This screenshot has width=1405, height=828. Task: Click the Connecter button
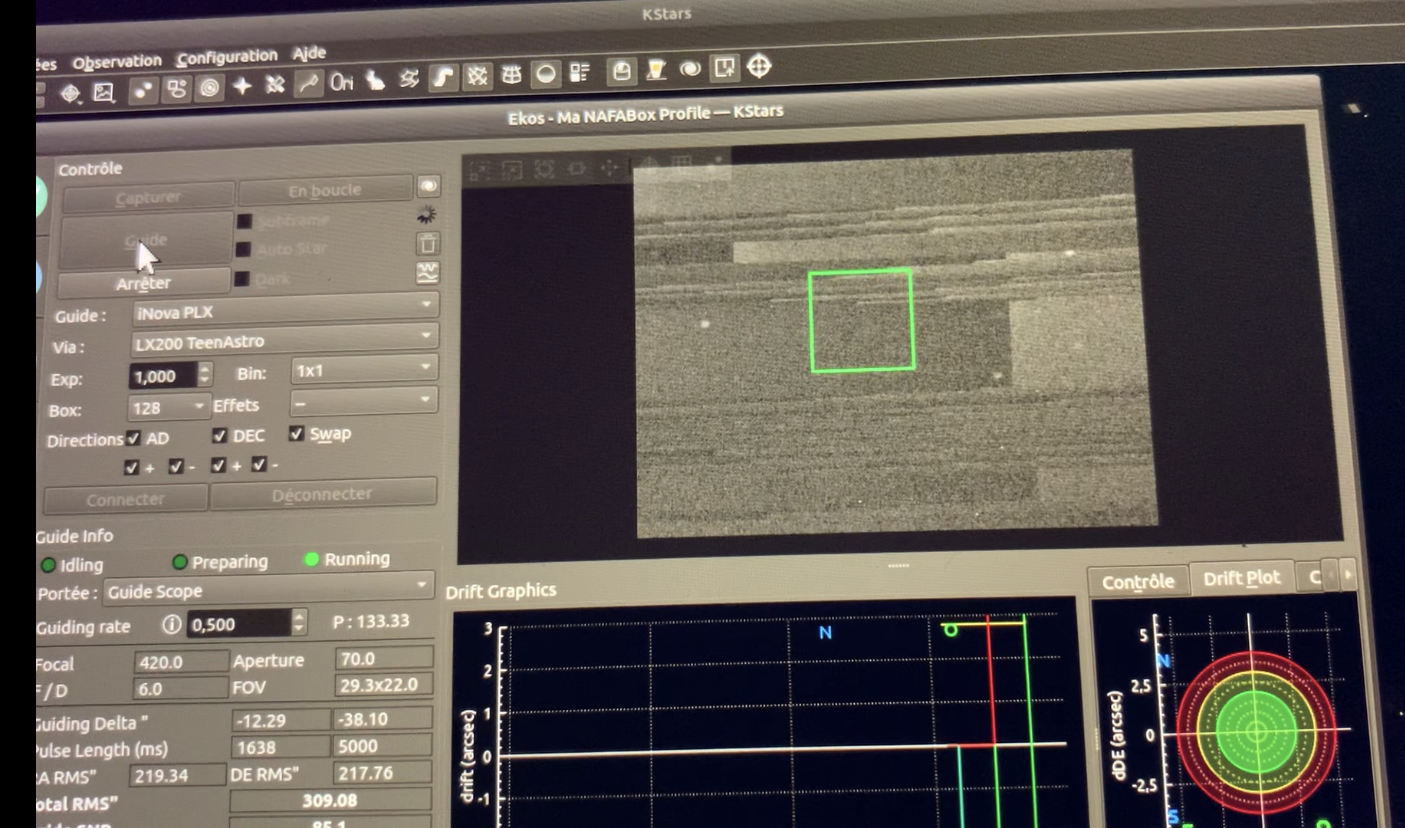point(125,499)
